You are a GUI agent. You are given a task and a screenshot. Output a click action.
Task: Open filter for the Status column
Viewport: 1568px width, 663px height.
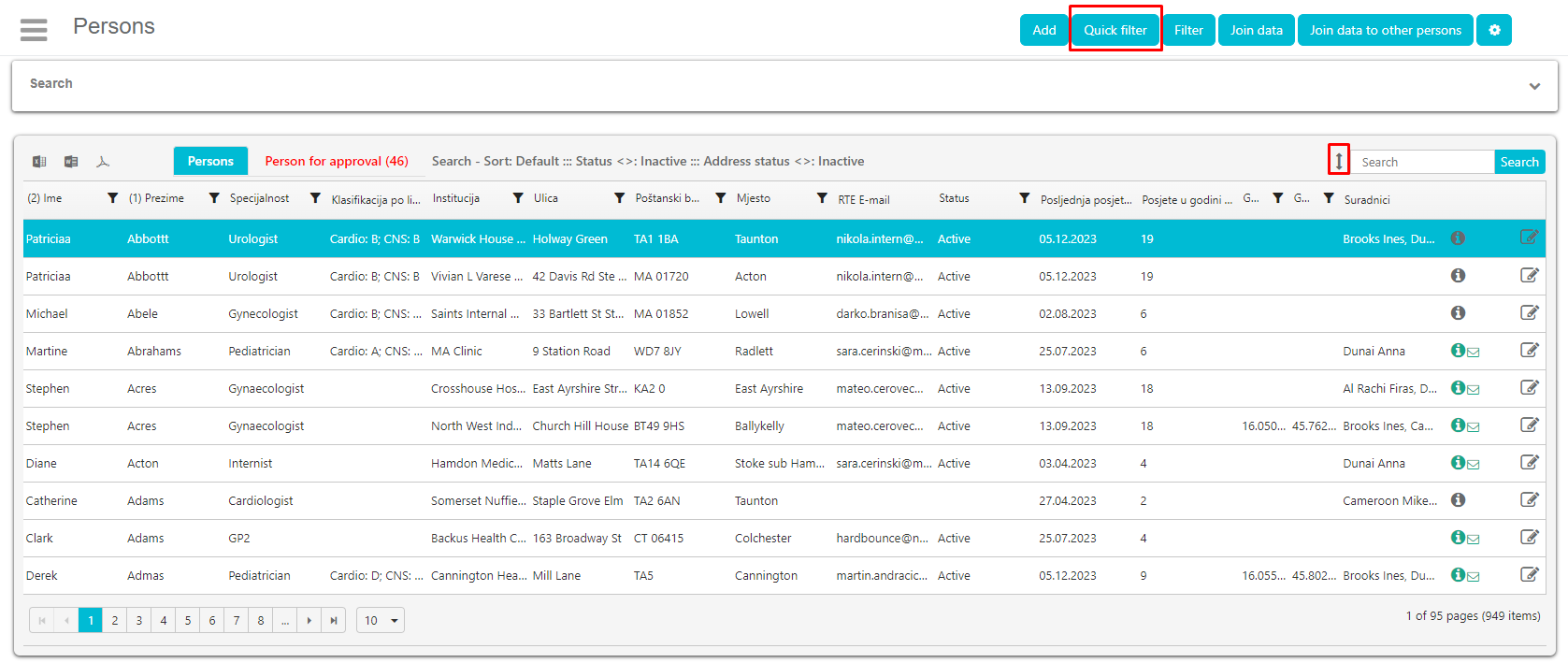1024,198
